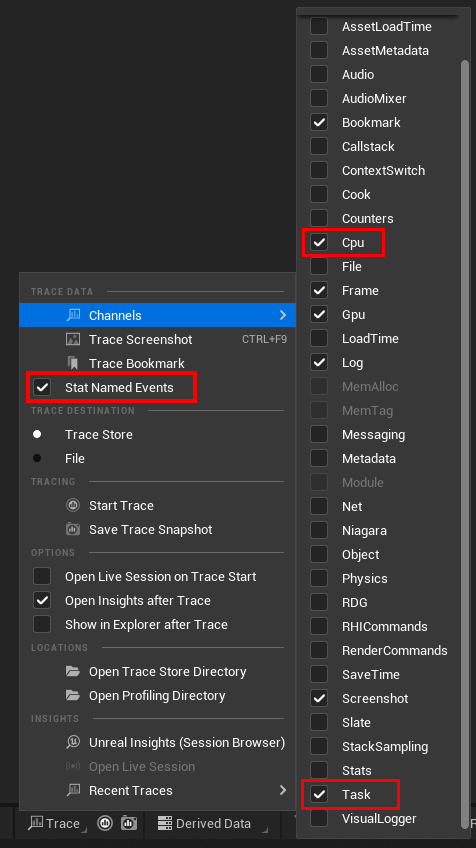Viewport: 476px width, 848px height.
Task: Open the Trace dropdown in bottom bar
Action: [x=57, y=823]
